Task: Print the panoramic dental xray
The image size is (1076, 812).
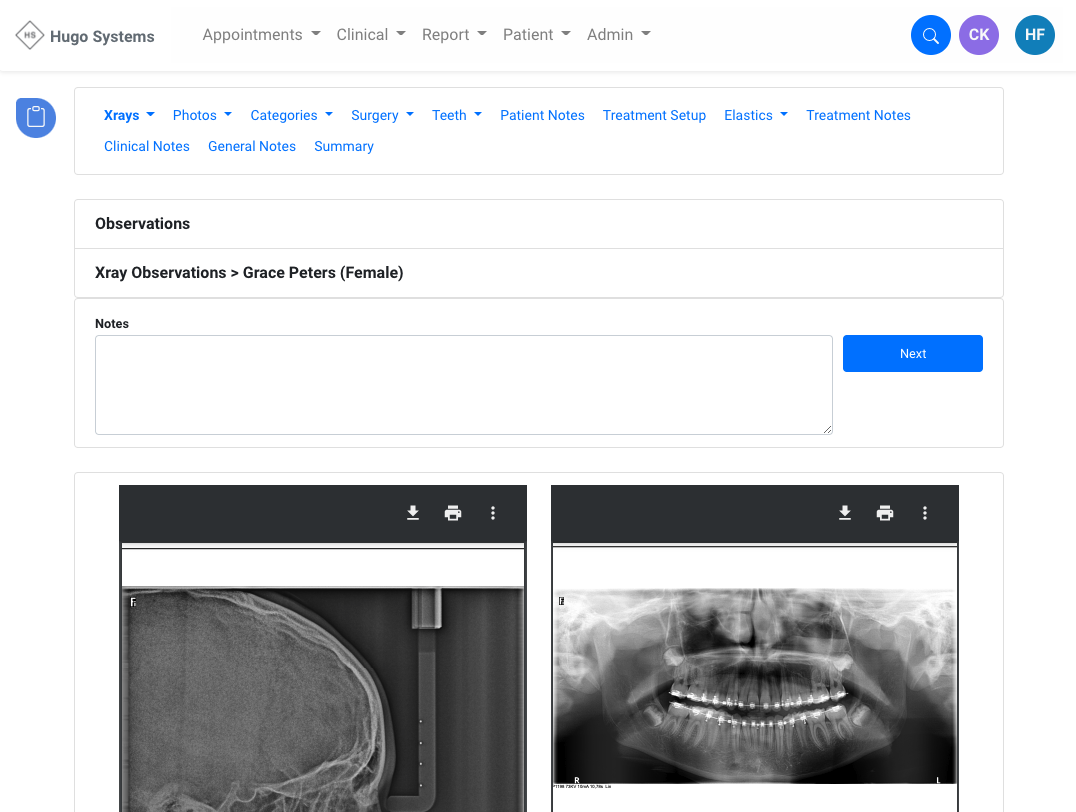Action: click(x=885, y=513)
